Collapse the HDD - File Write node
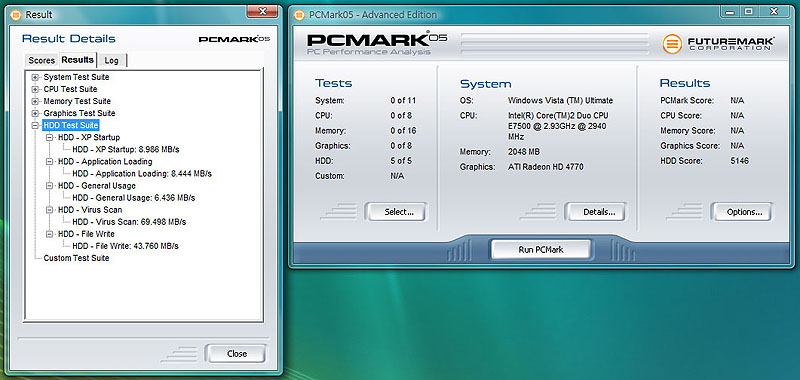800x380 pixels. (x=49, y=234)
